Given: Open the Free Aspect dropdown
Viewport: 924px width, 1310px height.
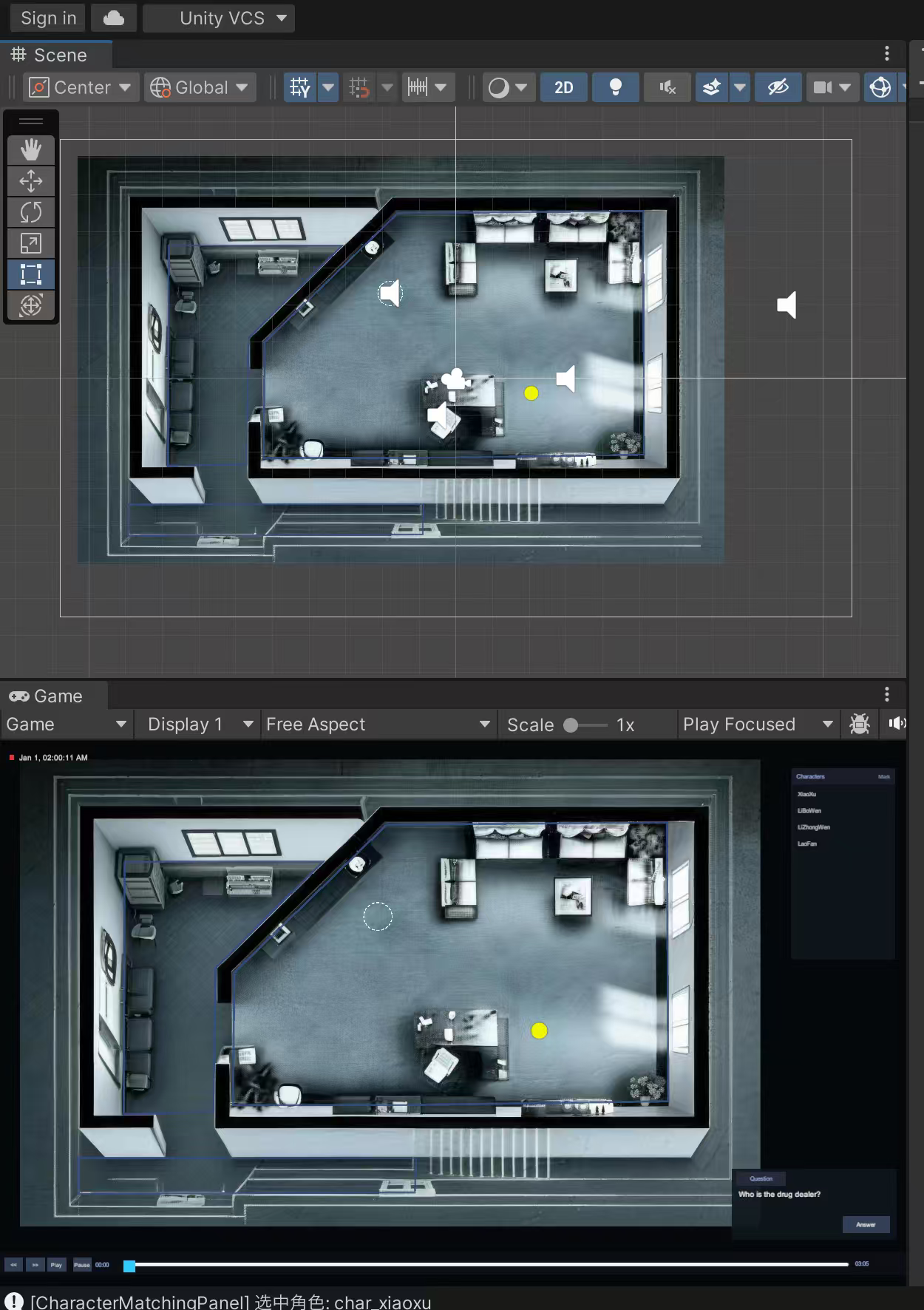Looking at the screenshot, I should (379, 724).
